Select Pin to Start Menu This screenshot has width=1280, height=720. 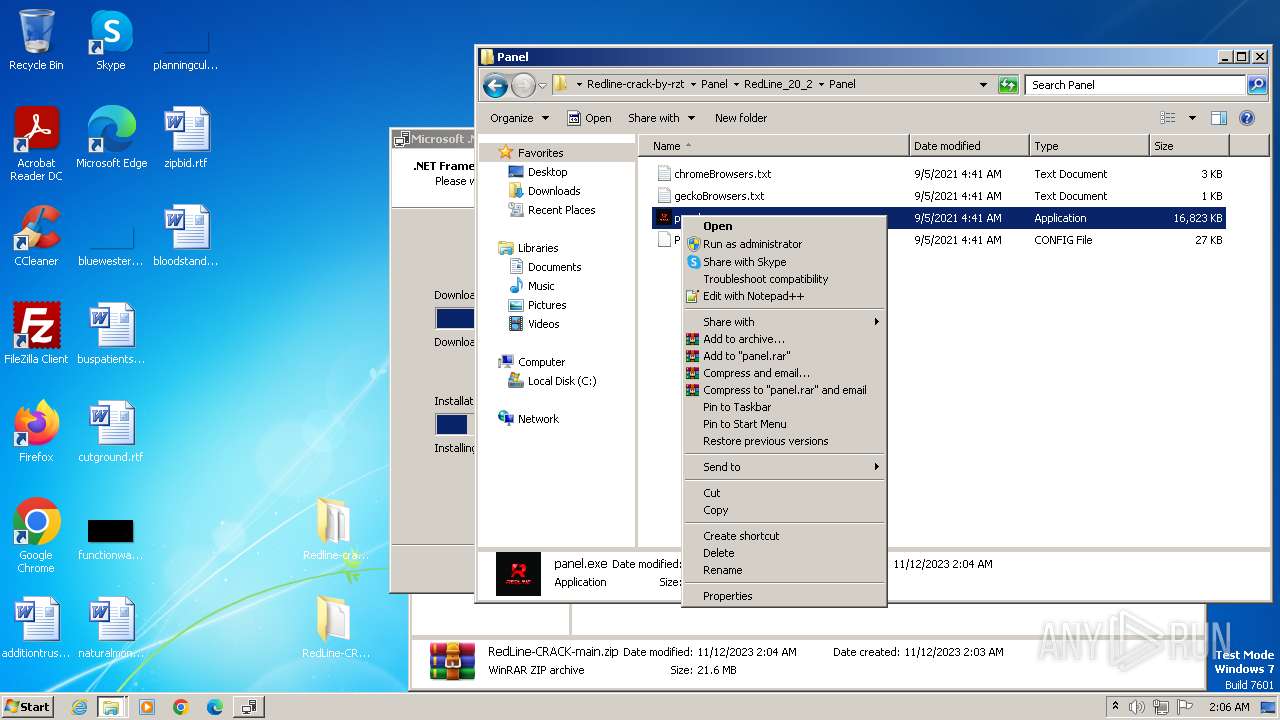pos(783,424)
